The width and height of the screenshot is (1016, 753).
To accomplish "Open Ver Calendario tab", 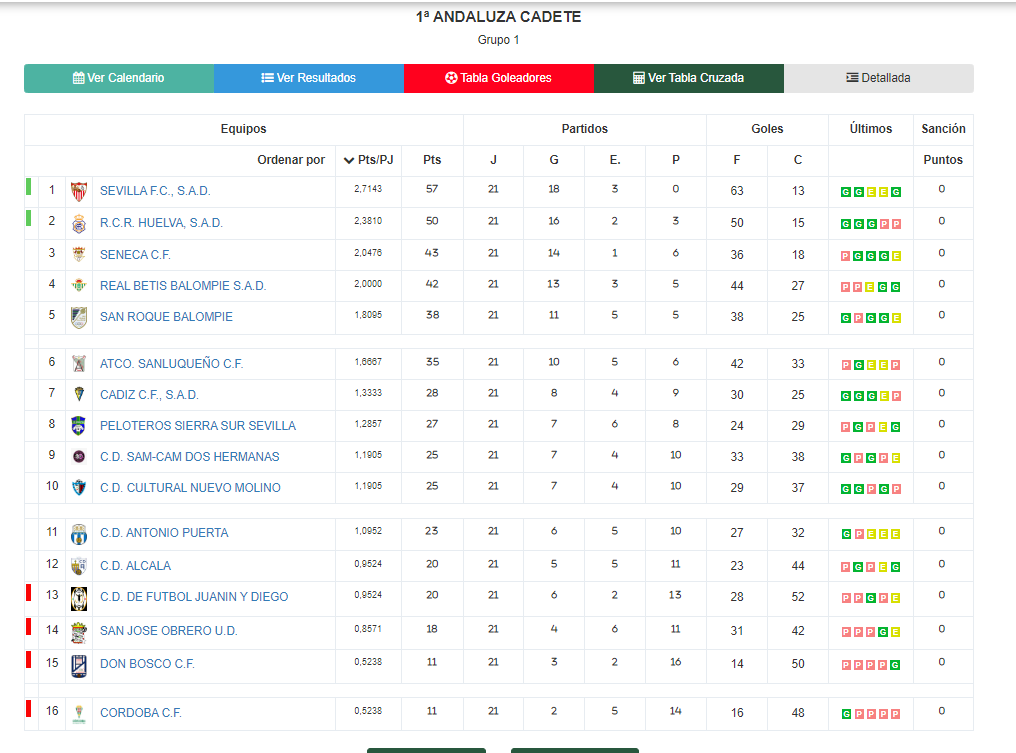I will click(x=119, y=78).
